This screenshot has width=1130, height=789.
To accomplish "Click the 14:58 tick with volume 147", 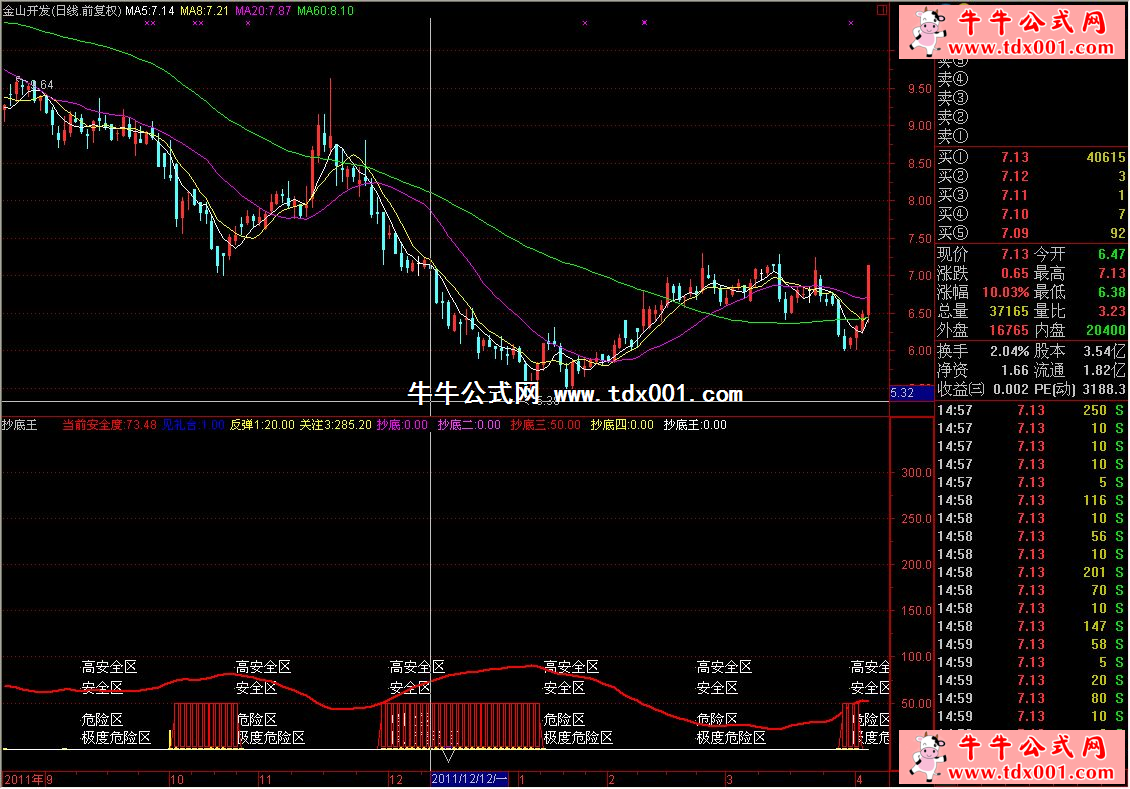I will (x=1031, y=627).
